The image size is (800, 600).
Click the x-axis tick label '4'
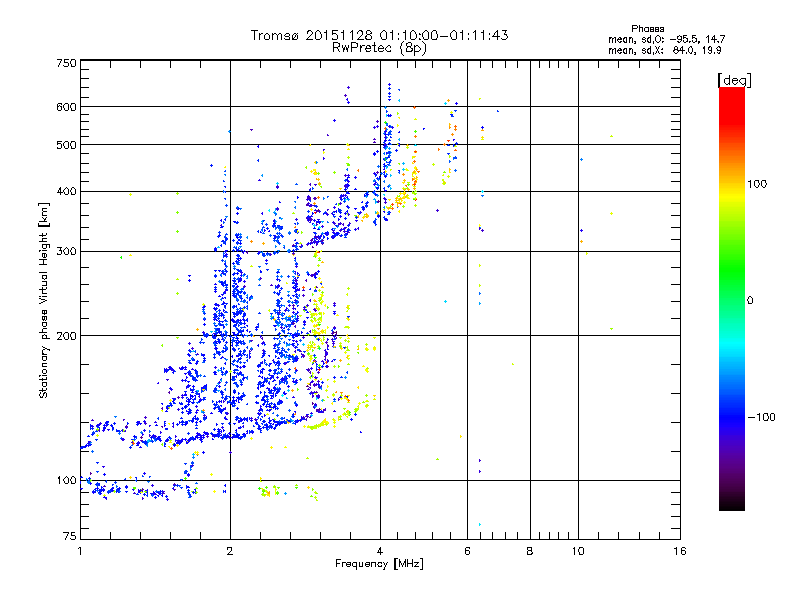tap(380, 551)
